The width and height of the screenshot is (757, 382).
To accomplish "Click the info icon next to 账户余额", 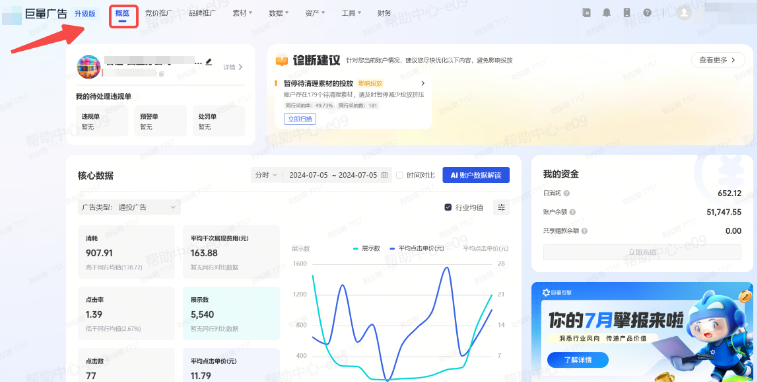I will point(572,212).
